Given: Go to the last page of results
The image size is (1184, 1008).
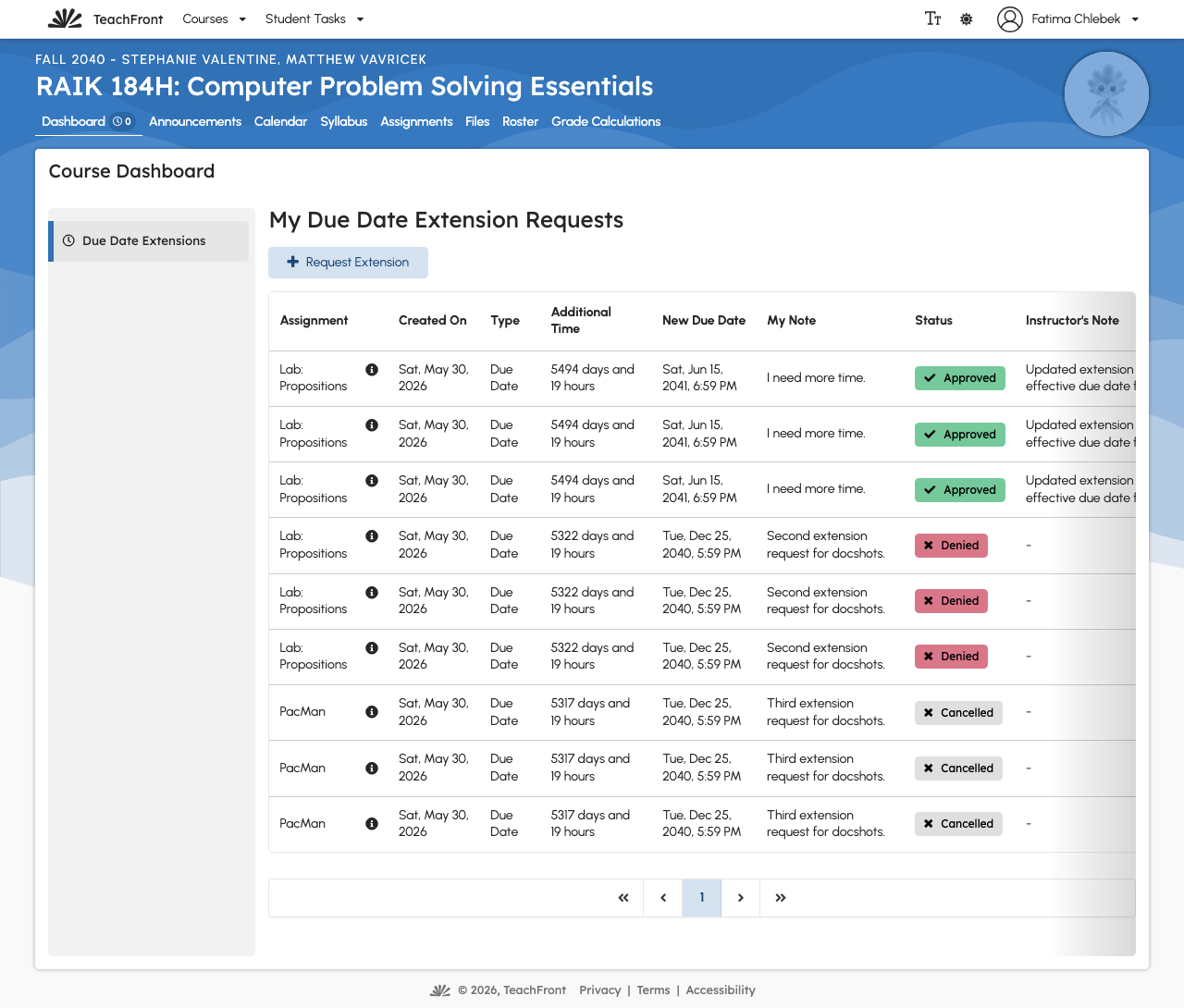Looking at the screenshot, I should tap(780, 898).
